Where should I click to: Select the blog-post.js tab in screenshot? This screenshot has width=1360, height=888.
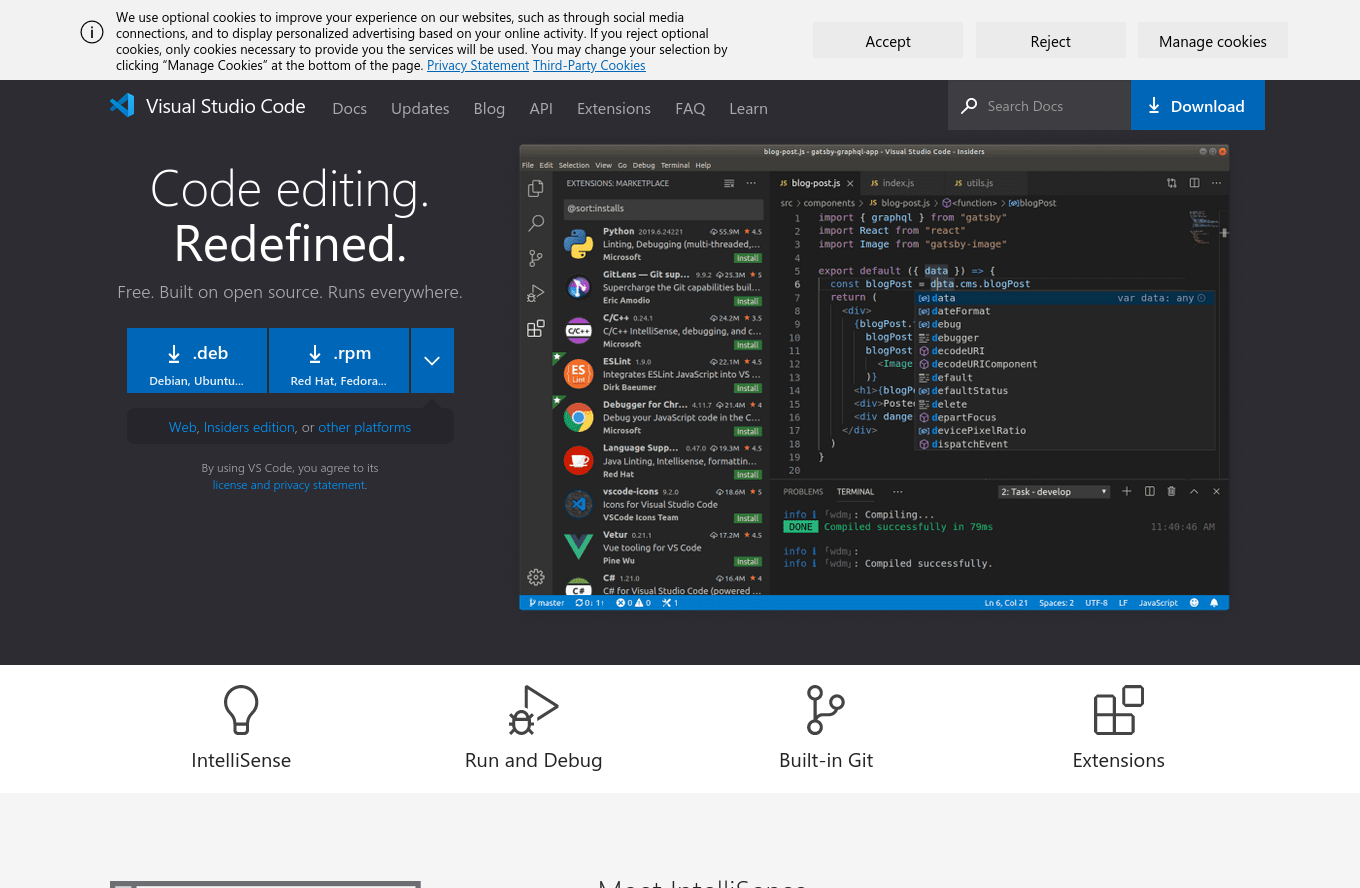coord(815,183)
